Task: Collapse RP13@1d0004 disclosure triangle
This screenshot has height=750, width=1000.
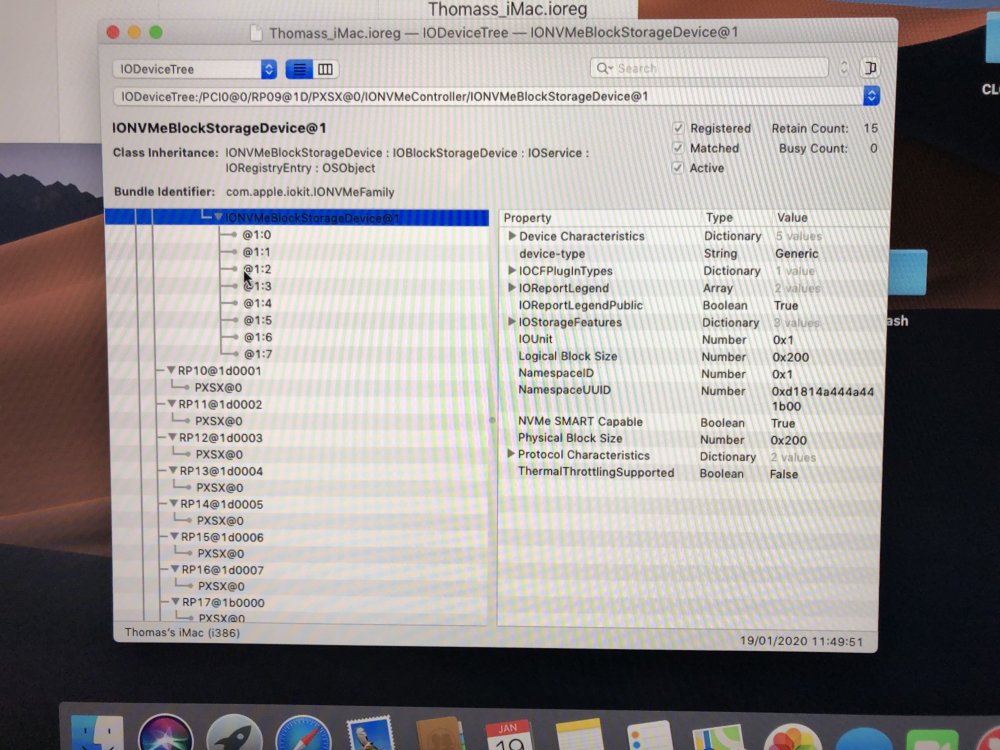Action: point(172,470)
